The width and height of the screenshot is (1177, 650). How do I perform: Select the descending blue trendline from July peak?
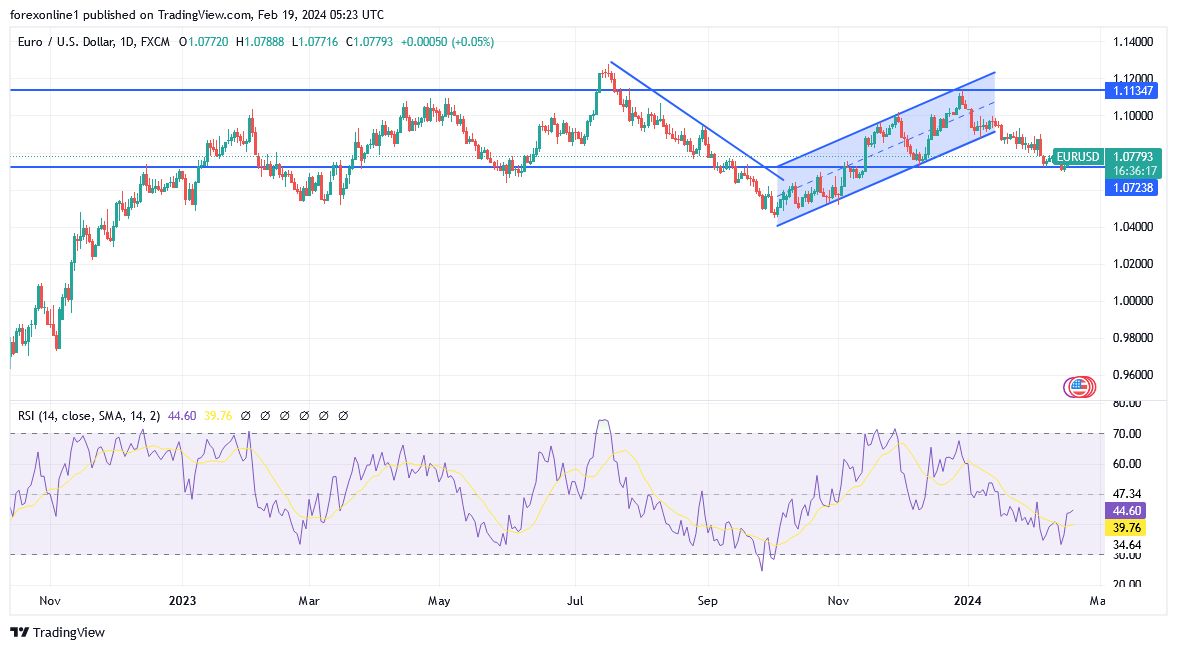(697, 121)
